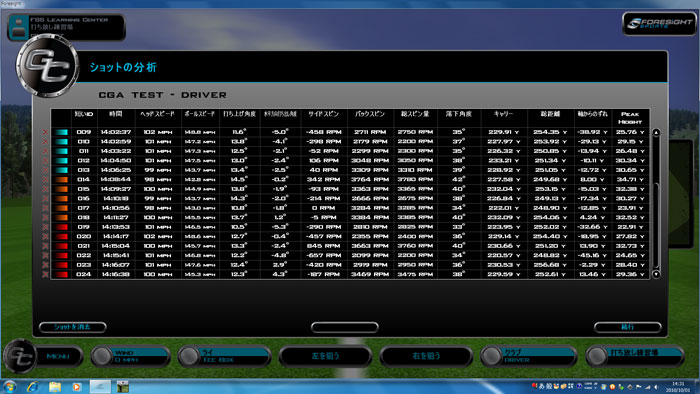Open Windows Media Player in taskbar
700x394 pixels.
pyautogui.click(x=77, y=386)
